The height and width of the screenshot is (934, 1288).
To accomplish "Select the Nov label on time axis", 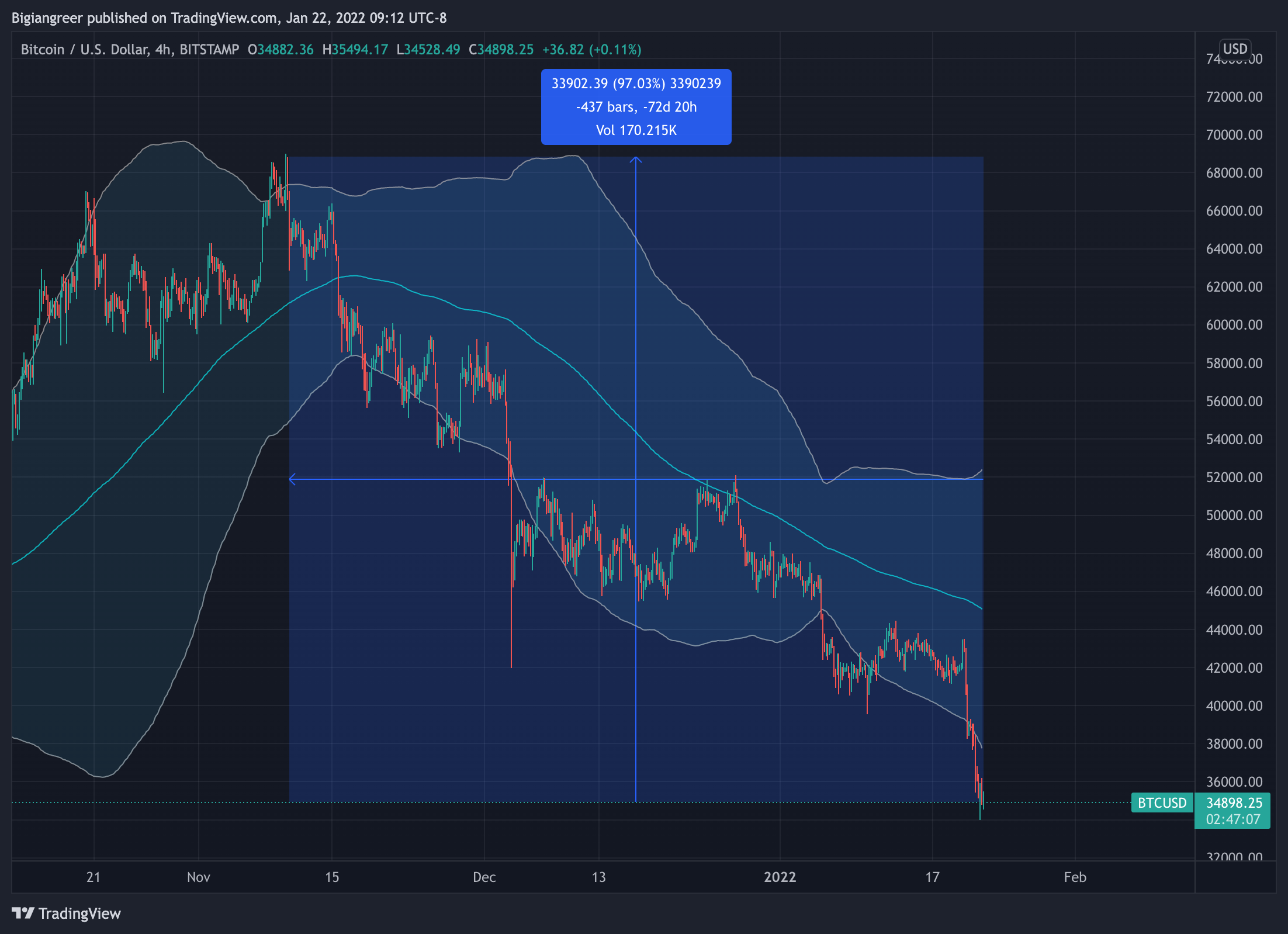I will click(198, 877).
